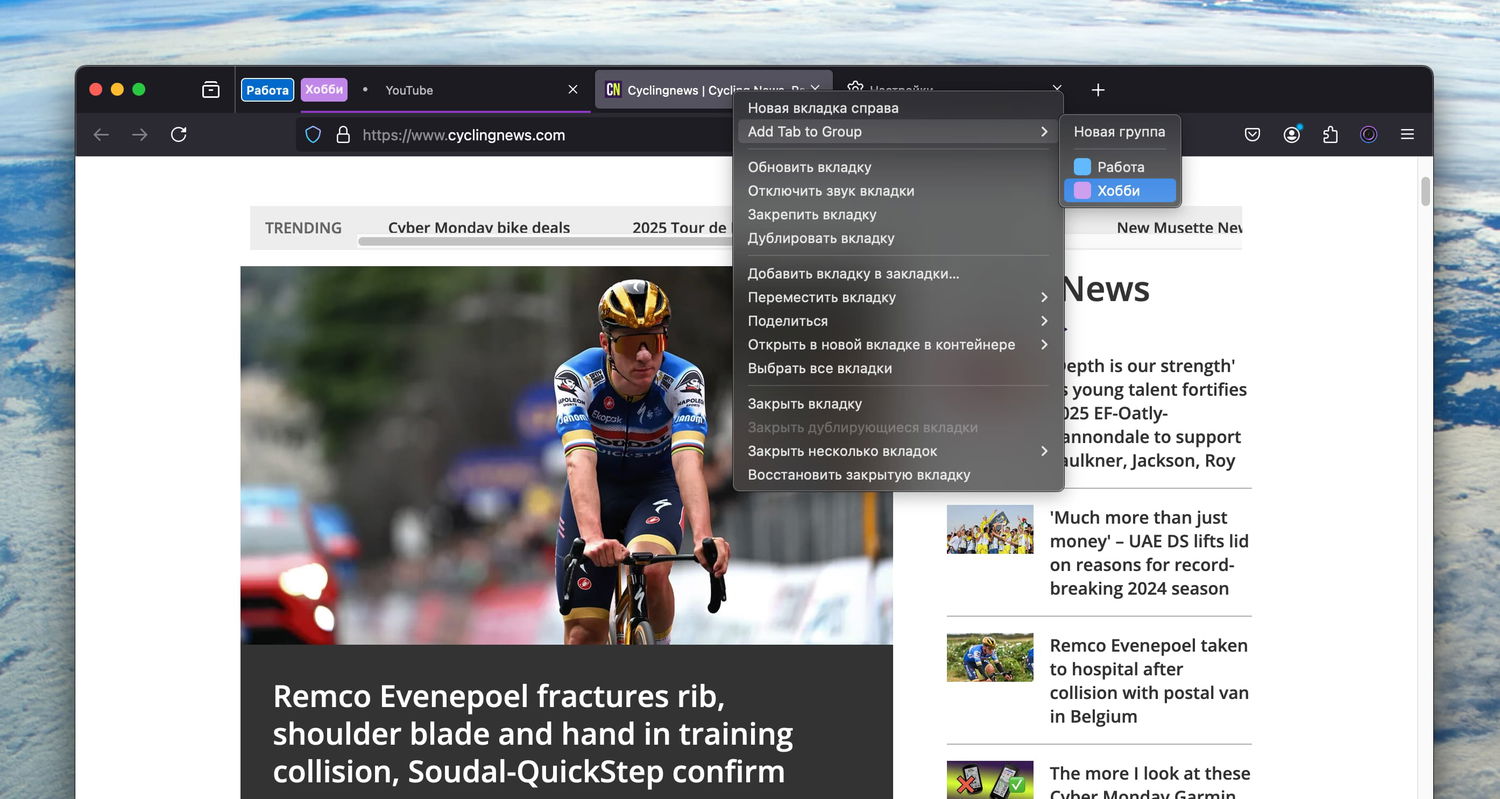This screenshot has width=1500, height=799.
Task: Select Дублировать вкладку
Action: 898,238
